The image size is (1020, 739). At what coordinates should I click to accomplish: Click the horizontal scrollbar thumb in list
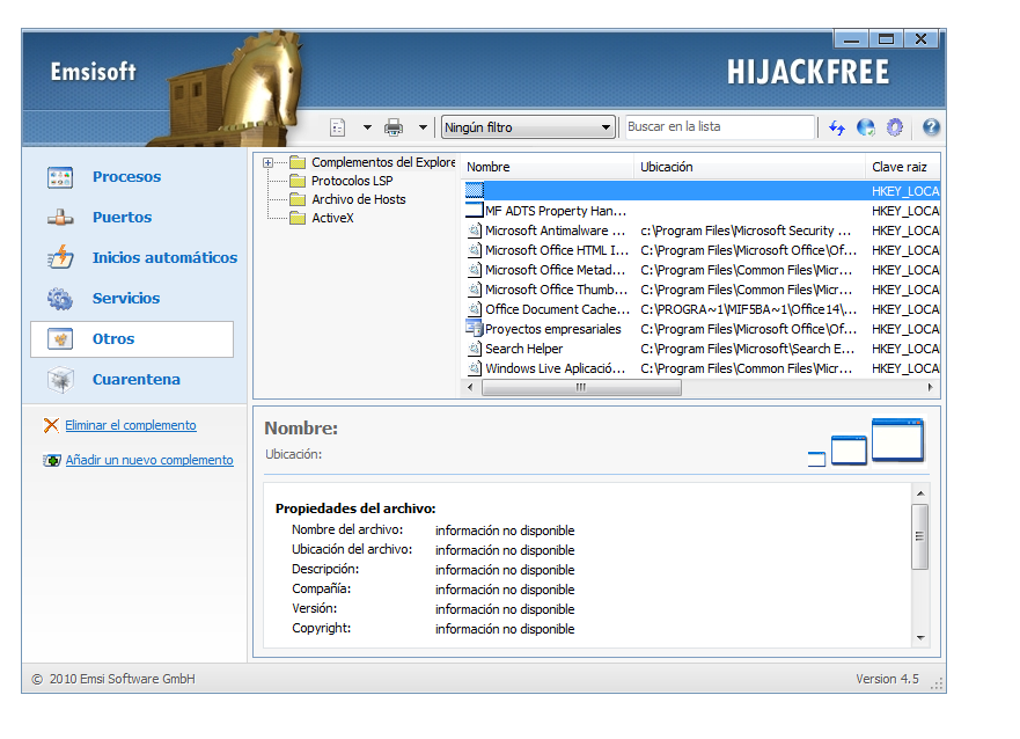tap(582, 388)
